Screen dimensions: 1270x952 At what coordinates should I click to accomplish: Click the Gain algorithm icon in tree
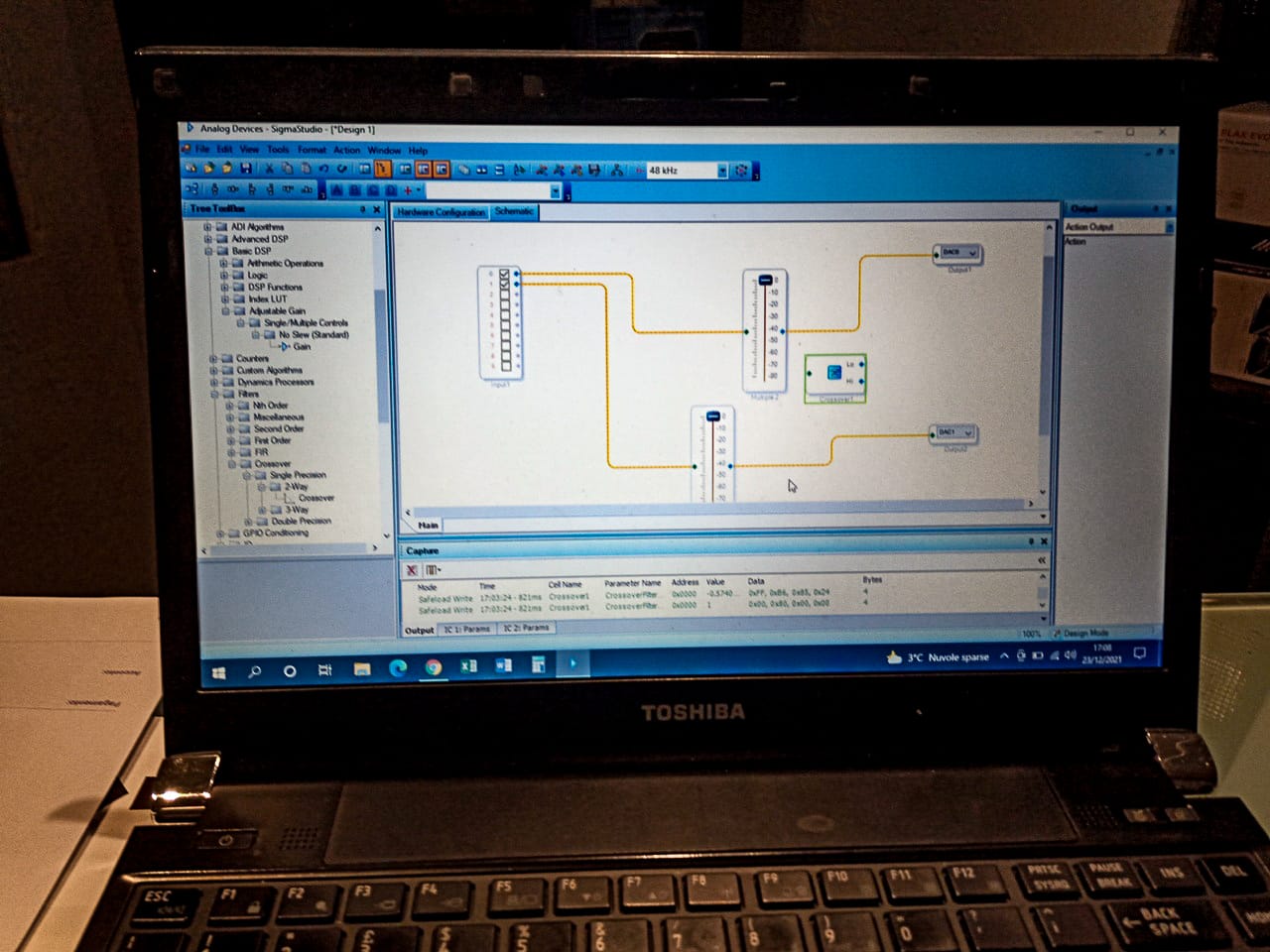tap(284, 346)
